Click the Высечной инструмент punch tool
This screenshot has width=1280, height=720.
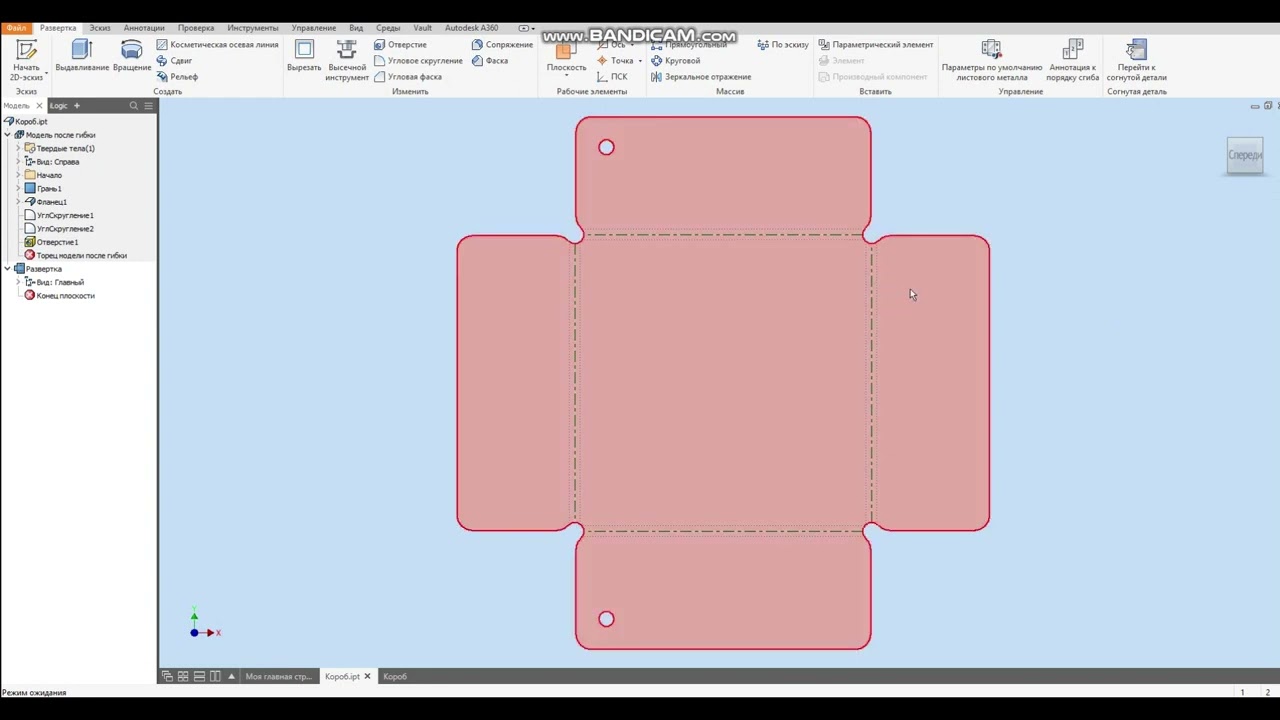[x=347, y=60]
